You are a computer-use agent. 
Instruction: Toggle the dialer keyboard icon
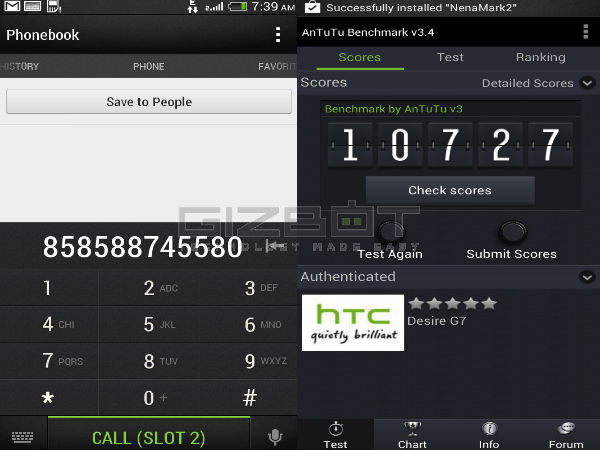point(23,436)
